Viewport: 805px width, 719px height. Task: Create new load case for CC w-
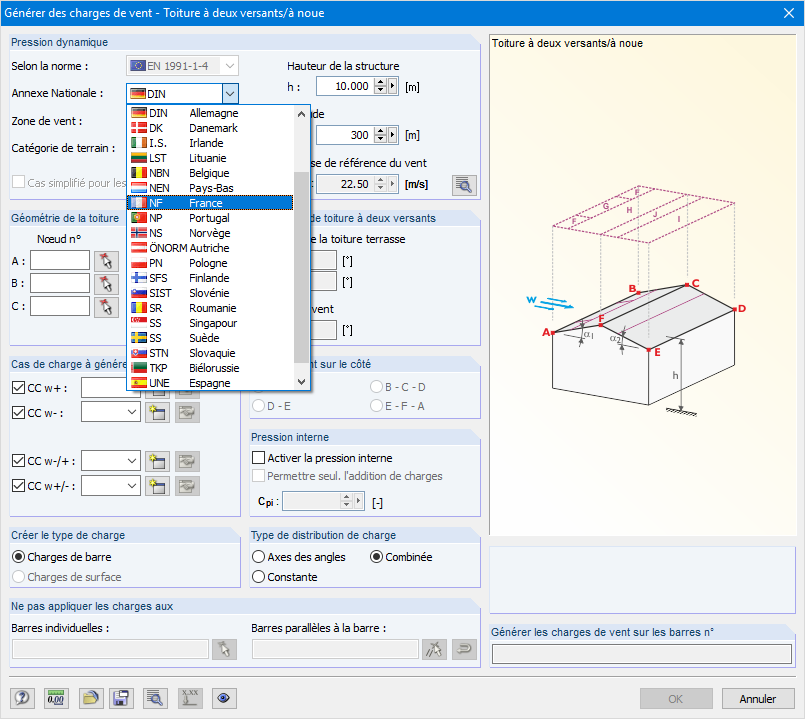157,412
